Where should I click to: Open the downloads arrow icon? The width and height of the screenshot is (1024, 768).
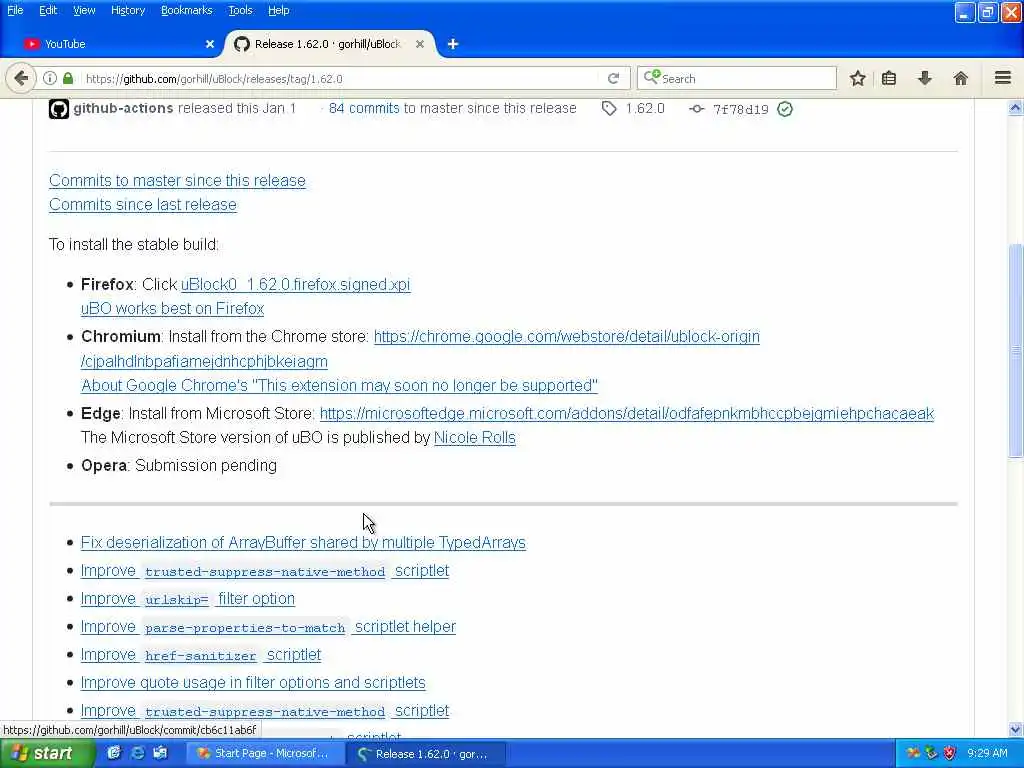924,78
